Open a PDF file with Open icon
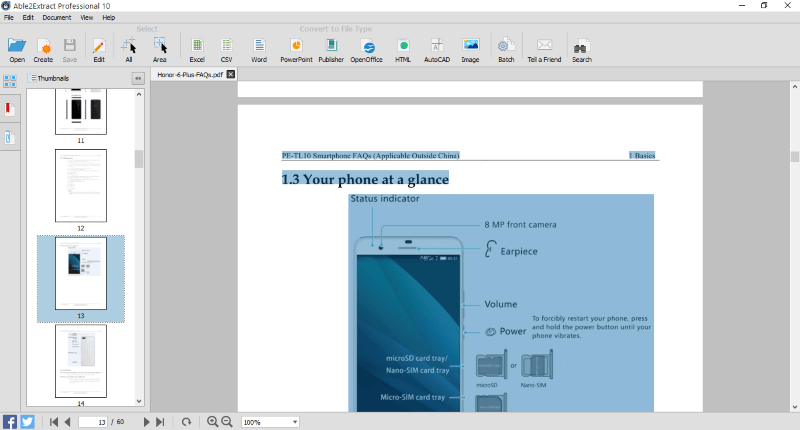The width and height of the screenshot is (800, 430). pos(17,50)
